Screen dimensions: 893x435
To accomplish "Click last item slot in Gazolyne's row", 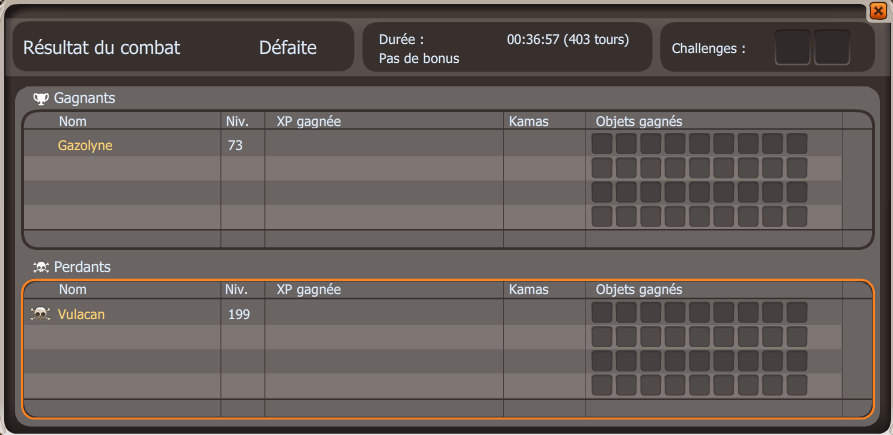I will tap(797, 144).
